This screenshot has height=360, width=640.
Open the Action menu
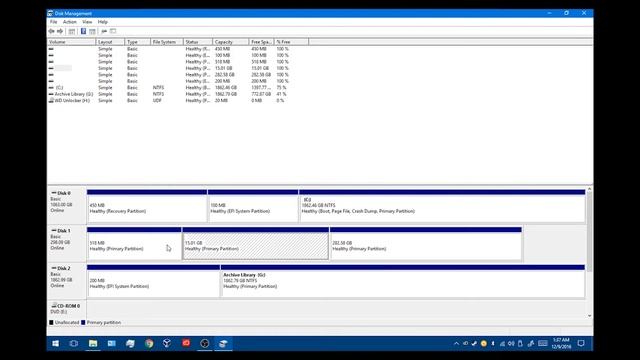point(69,22)
